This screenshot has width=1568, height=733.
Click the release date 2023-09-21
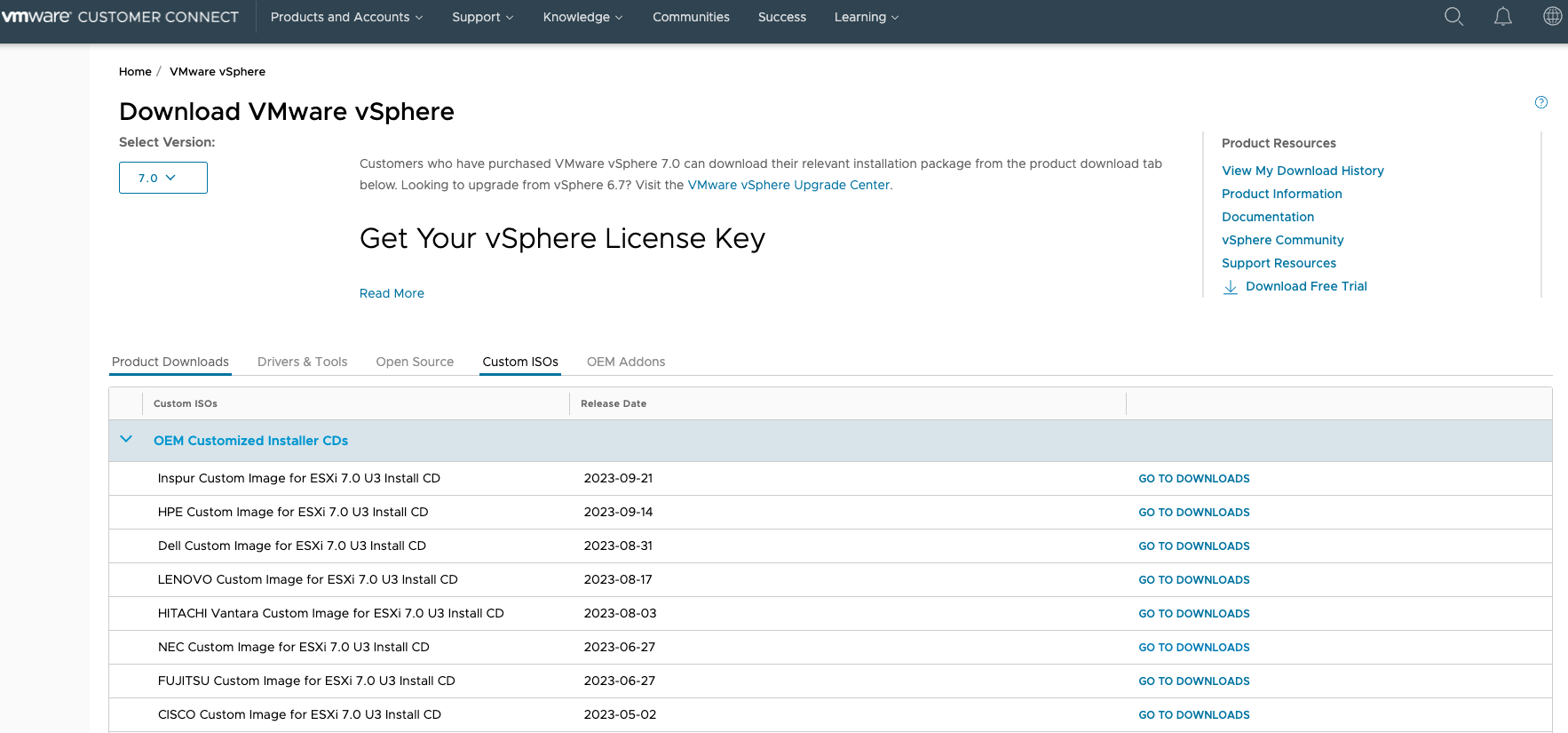point(618,478)
